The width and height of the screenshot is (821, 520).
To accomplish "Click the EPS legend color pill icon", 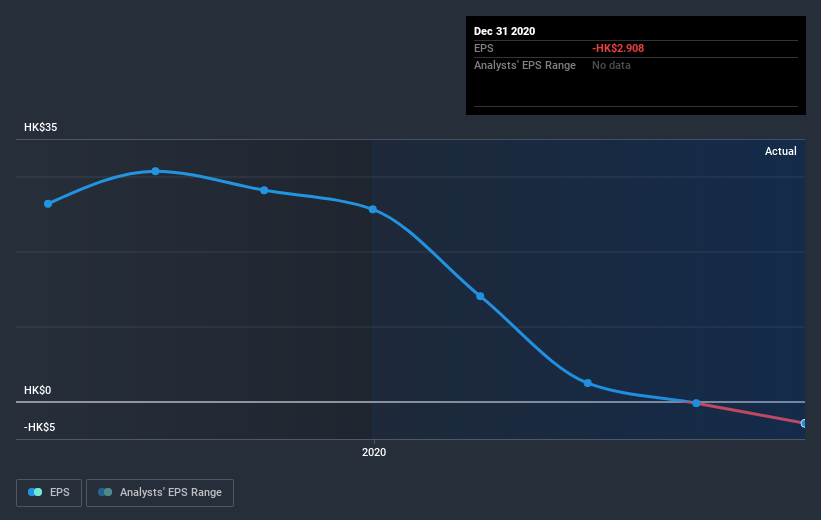I will pyautogui.click(x=35, y=492).
